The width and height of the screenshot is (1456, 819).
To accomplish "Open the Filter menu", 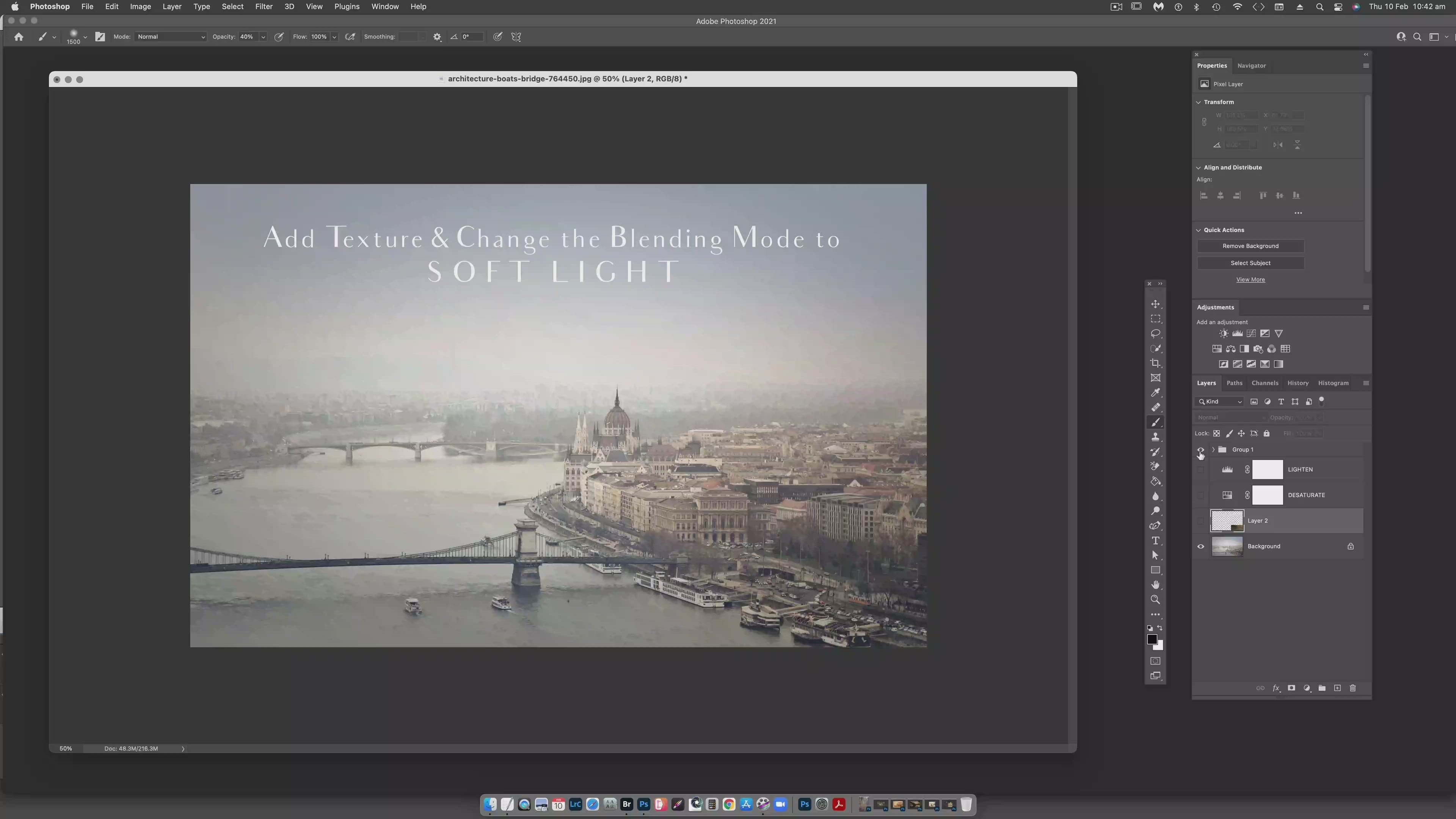I will coord(264,7).
